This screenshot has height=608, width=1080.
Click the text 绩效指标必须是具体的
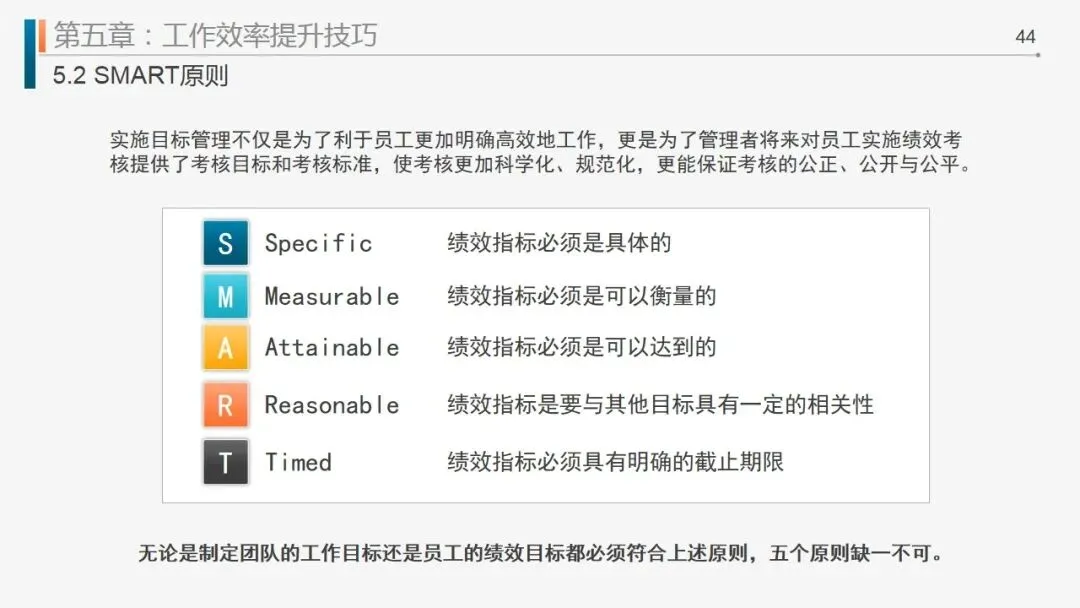558,243
